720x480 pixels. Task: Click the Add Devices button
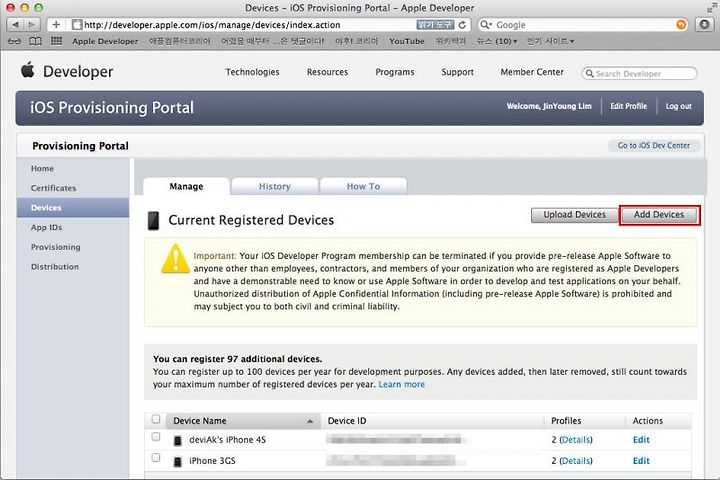659,215
